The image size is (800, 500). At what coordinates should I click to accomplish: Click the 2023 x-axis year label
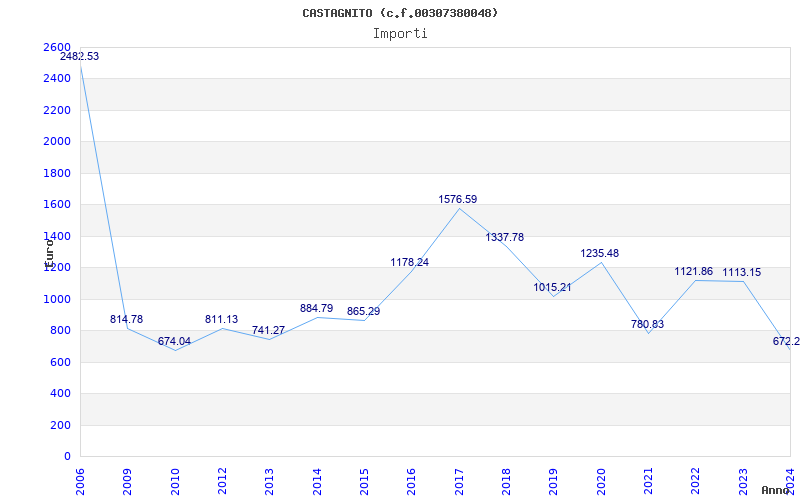coord(743,481)
